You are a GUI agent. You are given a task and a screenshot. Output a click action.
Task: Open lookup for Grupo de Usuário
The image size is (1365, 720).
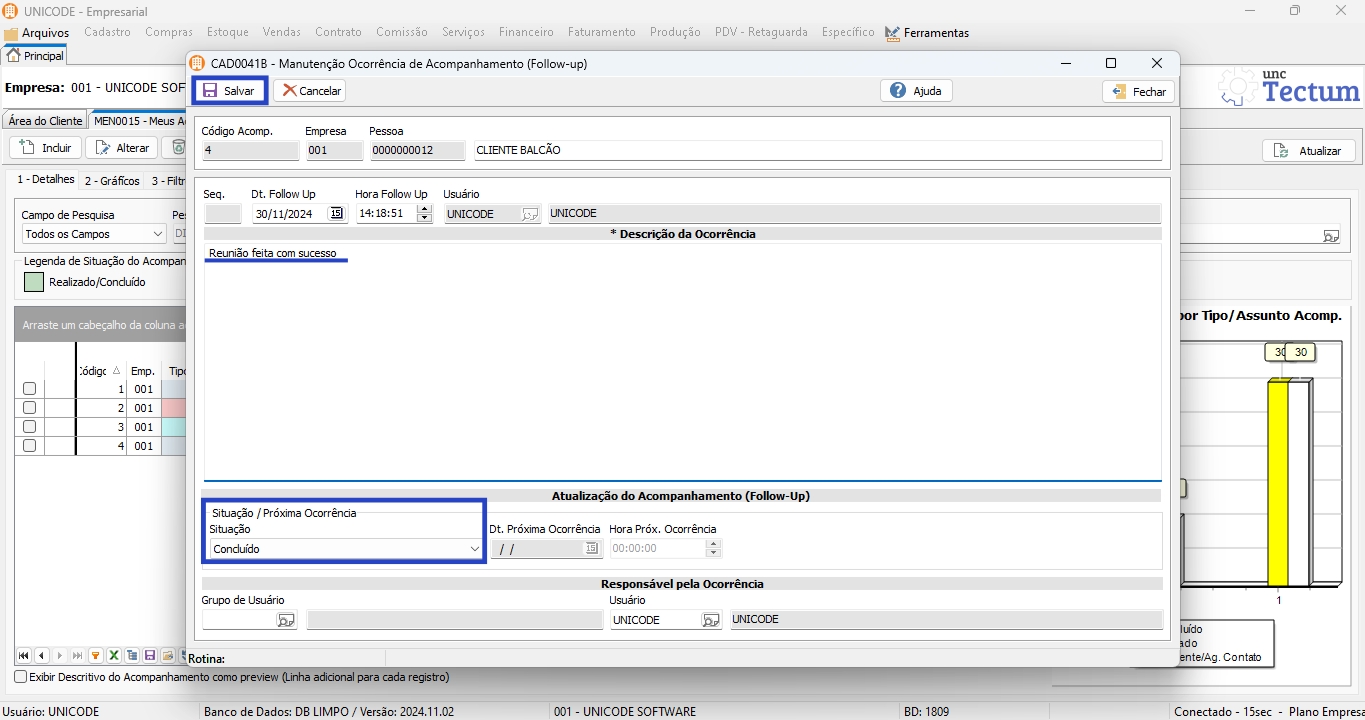(286, 620)
